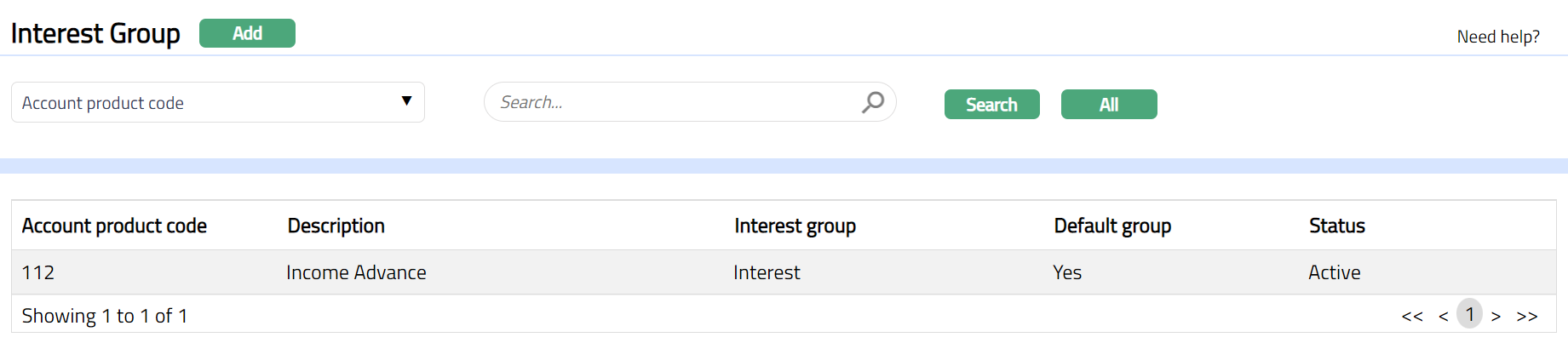Click the Interest group column header
This screenshot has height=343, width=1568.
coord(795,226)
